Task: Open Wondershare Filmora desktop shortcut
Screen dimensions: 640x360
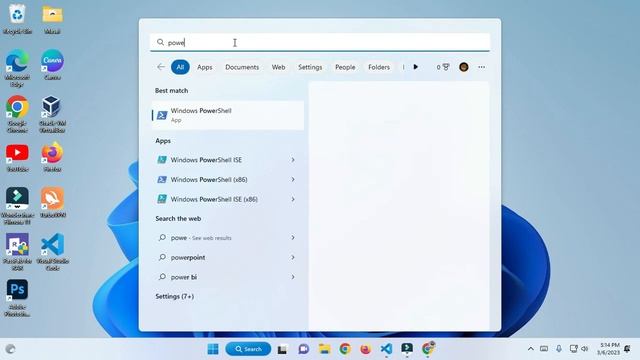Action: pyautogui.click(x=17, y=206)
